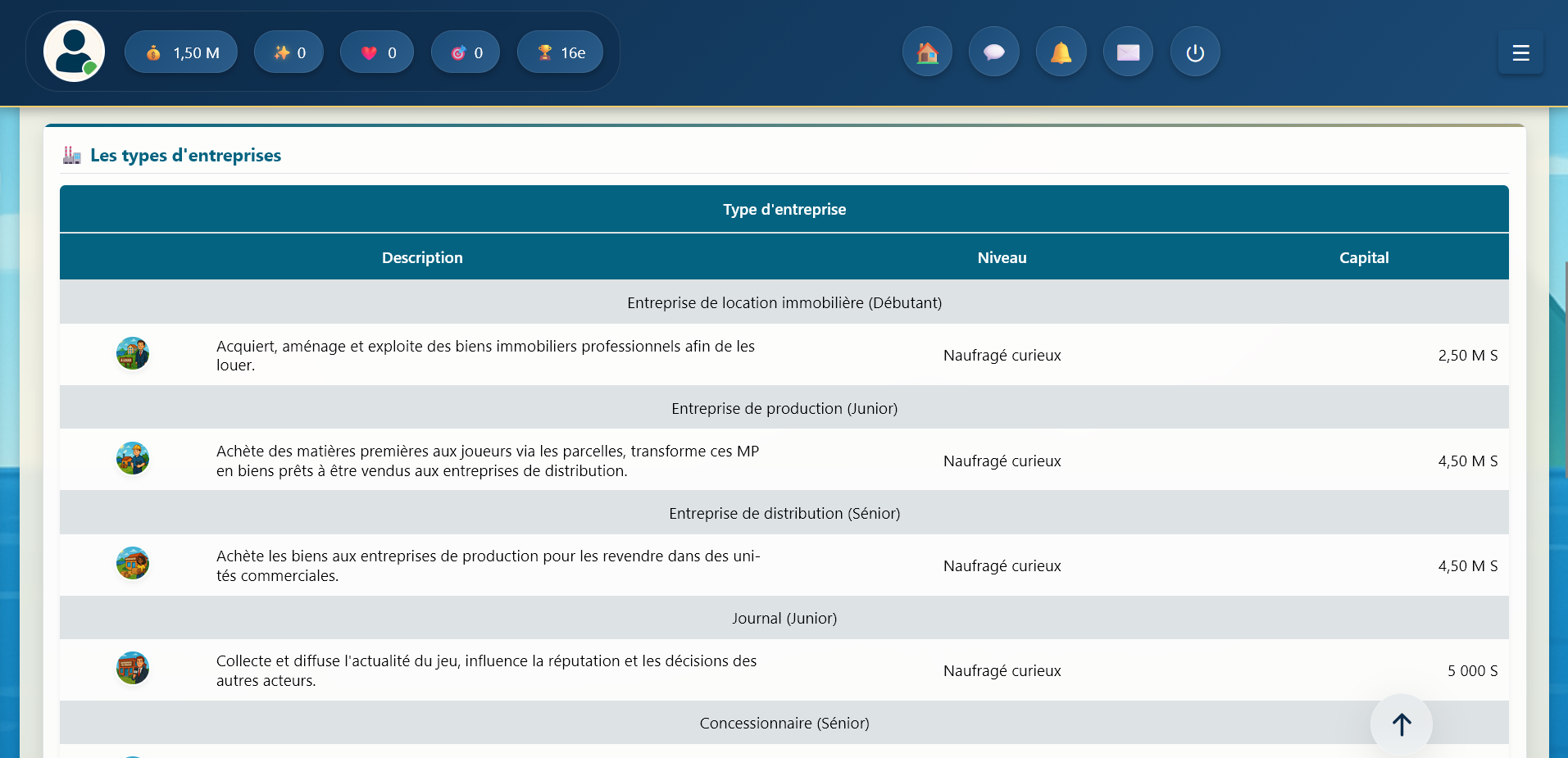Click the Niveau column header

point(1002,257)
